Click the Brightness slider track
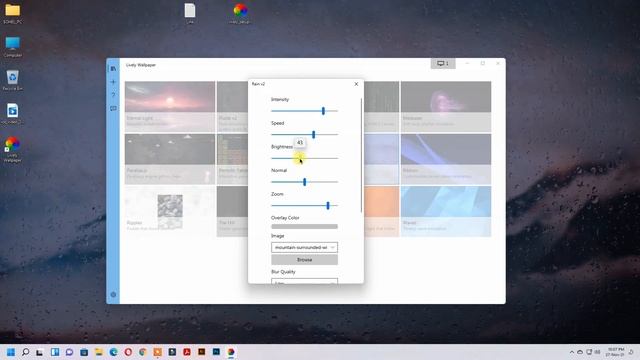This screenshot has height=360, width=640. tap(304, 158)
